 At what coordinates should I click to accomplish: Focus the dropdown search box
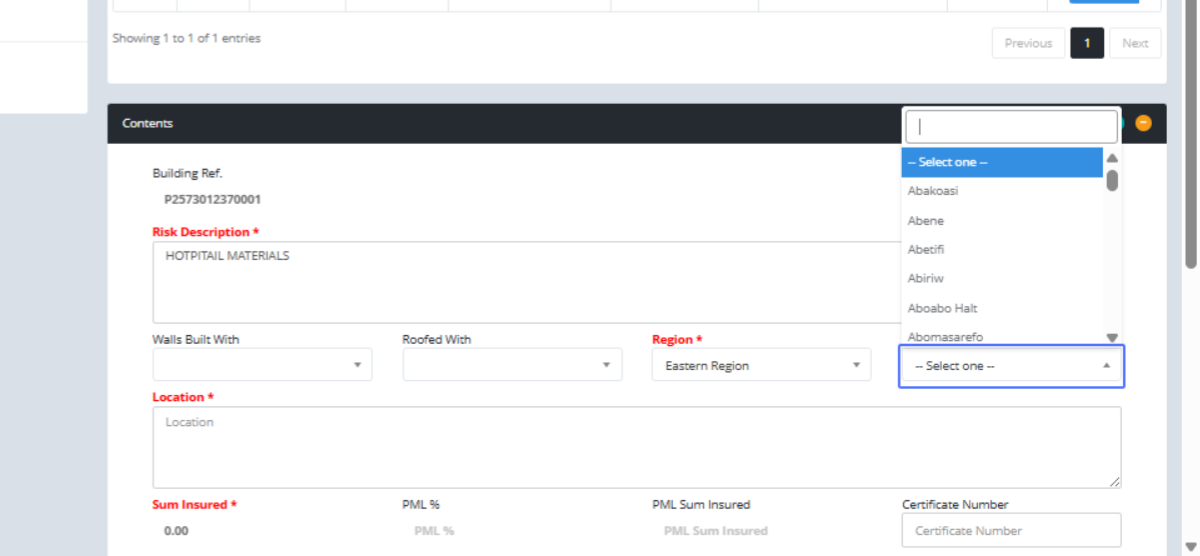tap(1011, 127)
